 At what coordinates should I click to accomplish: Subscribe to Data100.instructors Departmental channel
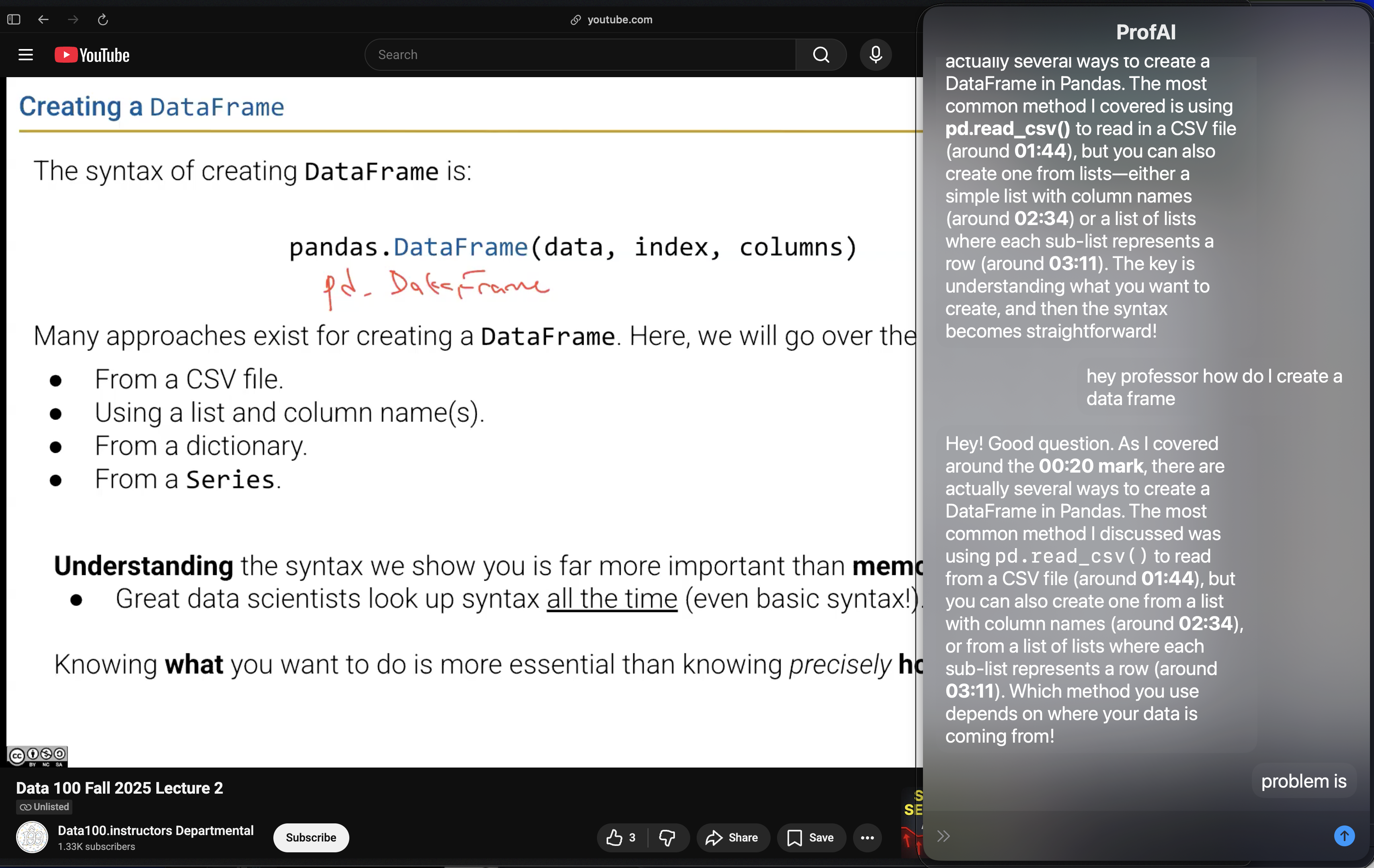tap(310, 837)
